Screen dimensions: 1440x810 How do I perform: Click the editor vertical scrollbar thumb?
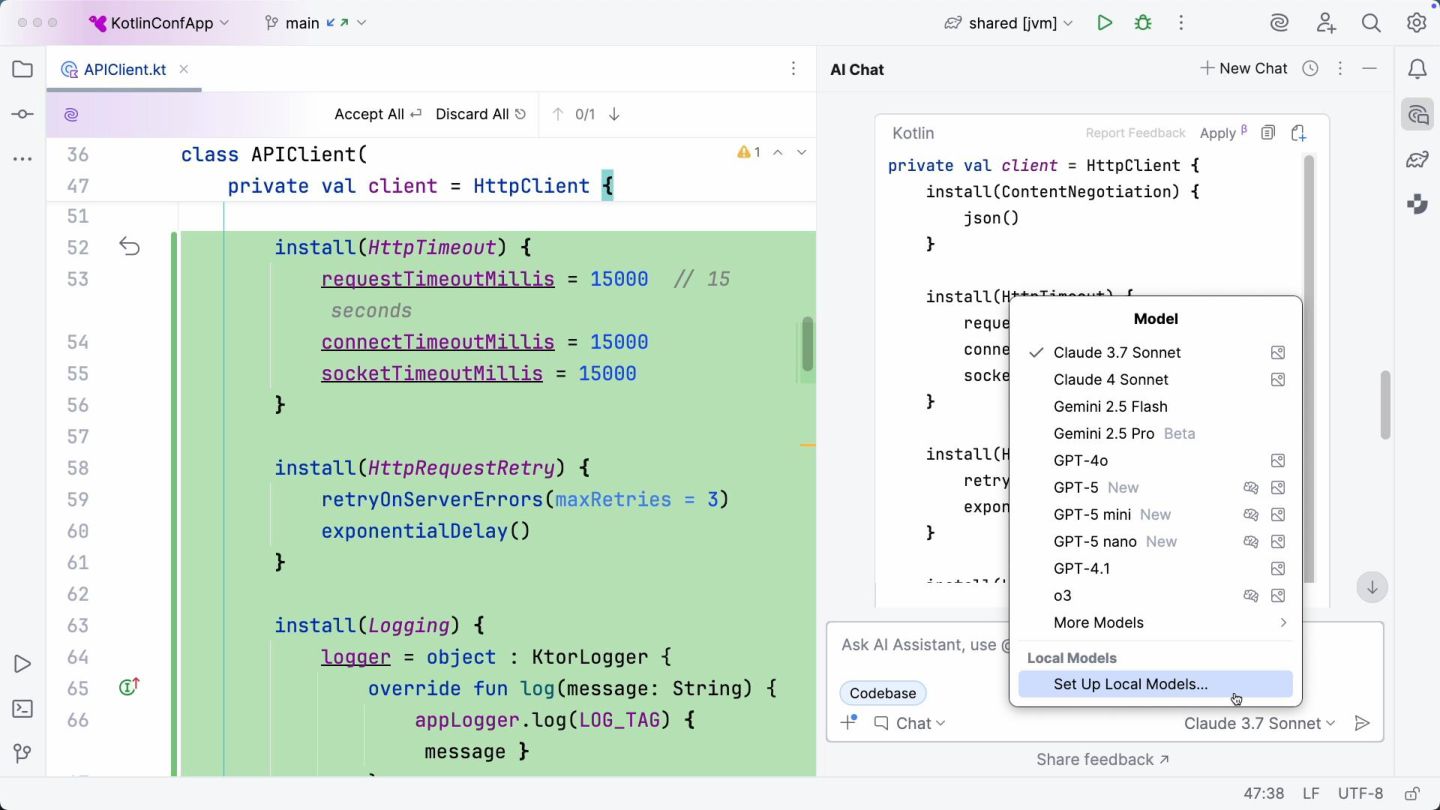pos(807,344)
